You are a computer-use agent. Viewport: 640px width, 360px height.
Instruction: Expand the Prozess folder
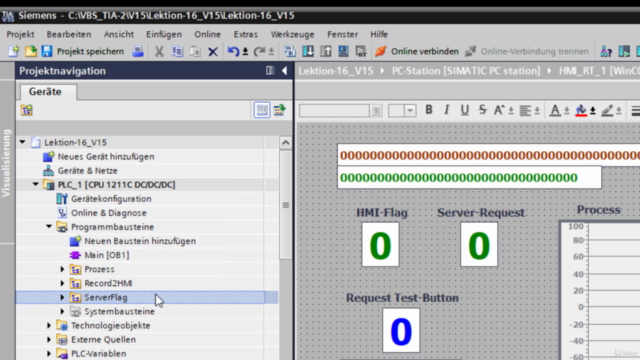click(62, 269)
